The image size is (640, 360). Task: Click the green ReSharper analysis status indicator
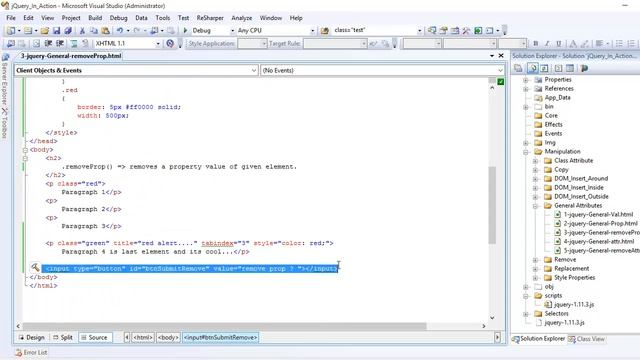[x=500, y=82]
